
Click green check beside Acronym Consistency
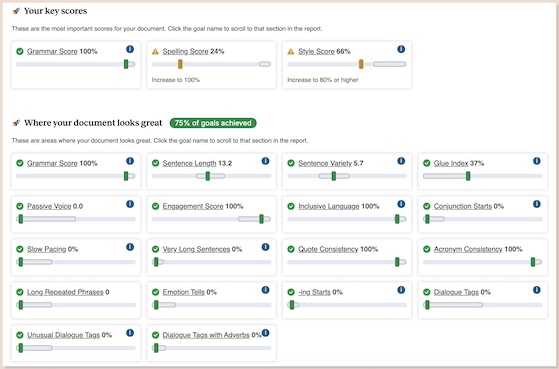[x=427, y=249]
